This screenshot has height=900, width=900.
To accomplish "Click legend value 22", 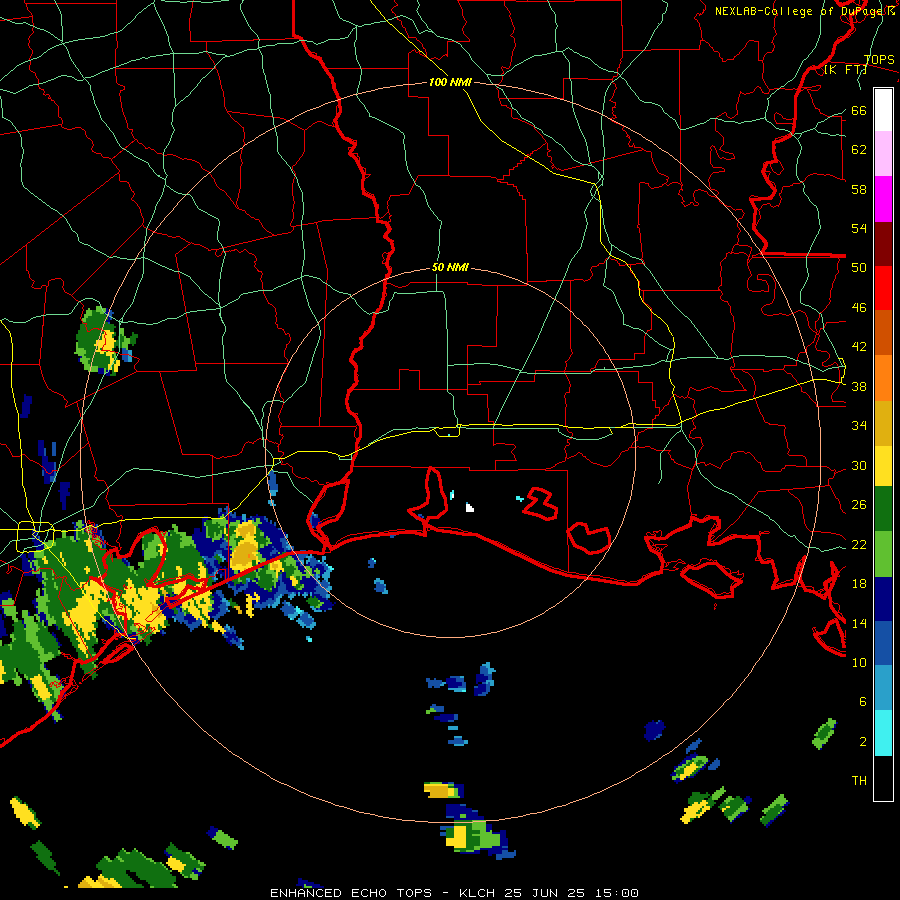I will 859,544.
